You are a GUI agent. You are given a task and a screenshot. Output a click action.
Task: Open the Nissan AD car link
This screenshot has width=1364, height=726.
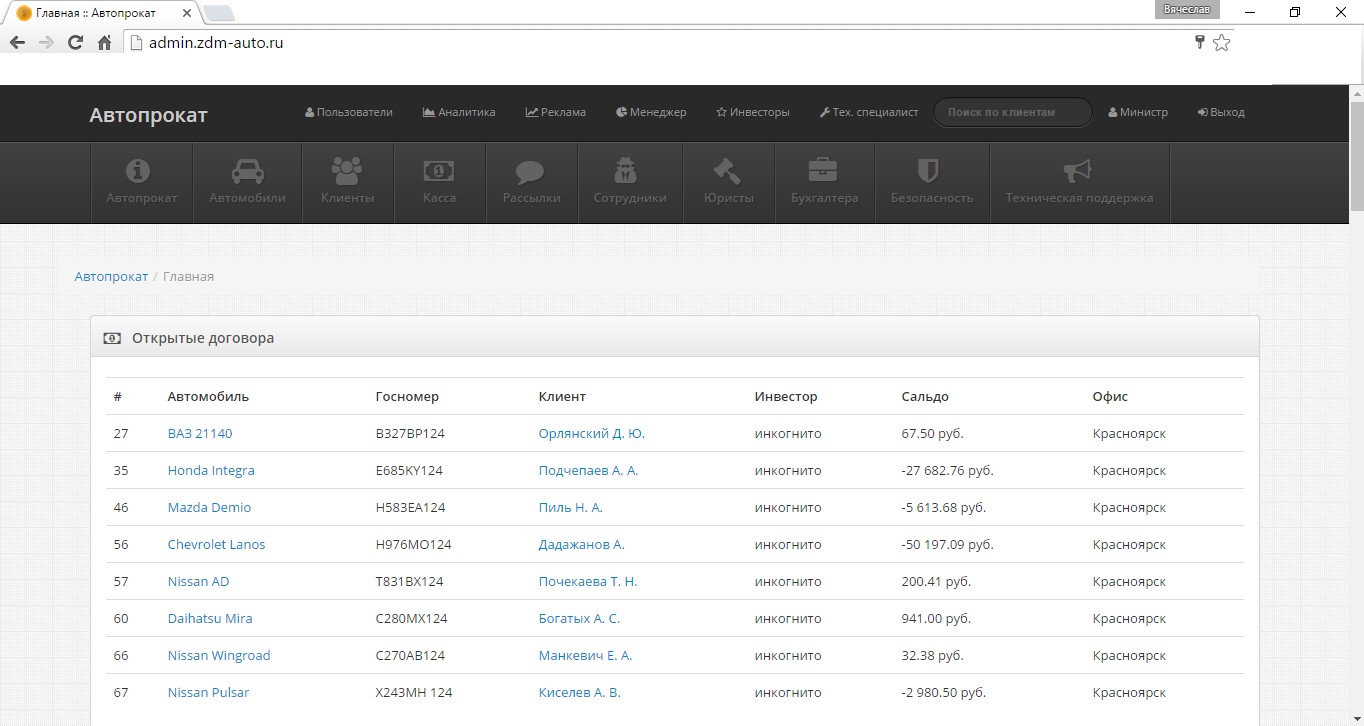pyautogui.click(x=198, y=581)
